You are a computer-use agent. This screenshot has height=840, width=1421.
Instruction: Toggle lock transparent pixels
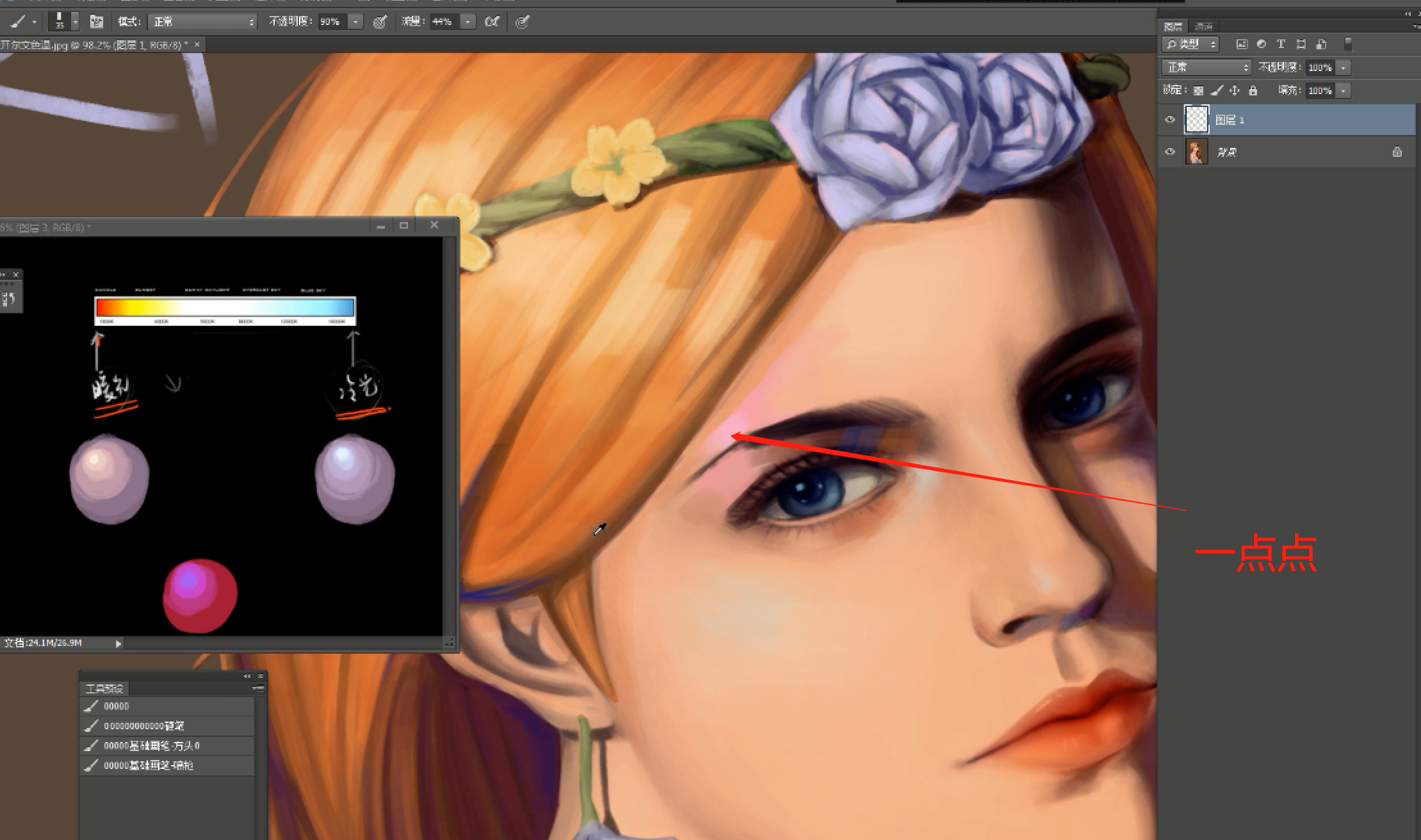point(1199,90)
